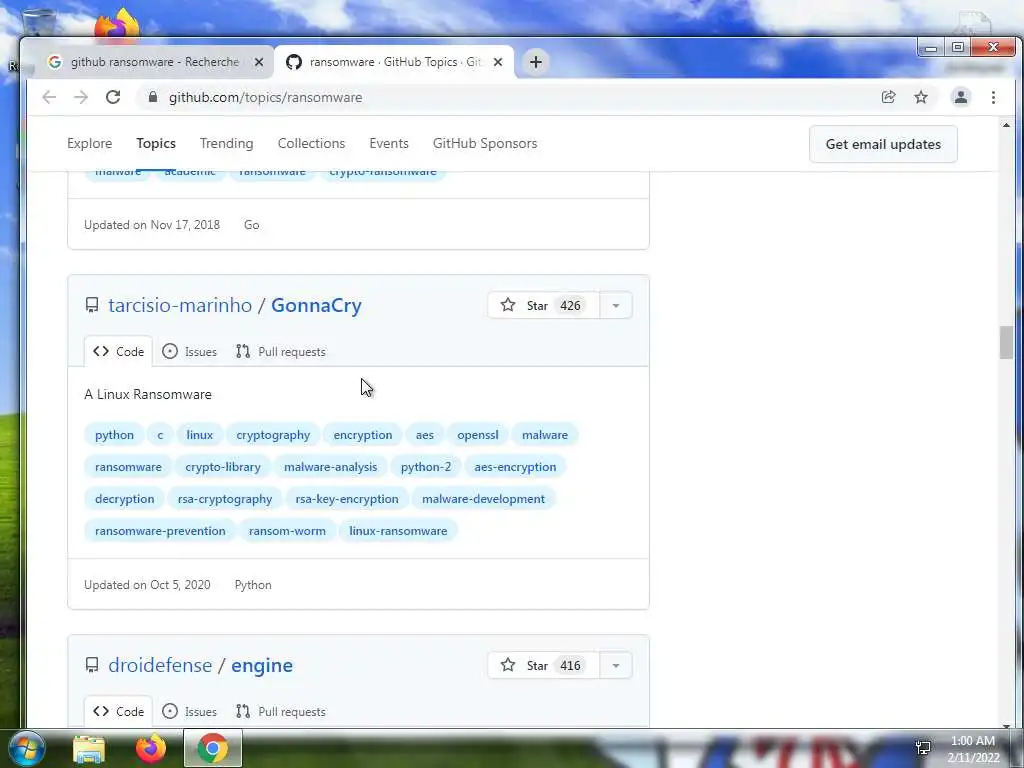
Task: Click the malware-analysis topic tag
Action: [x=330, y=467]
